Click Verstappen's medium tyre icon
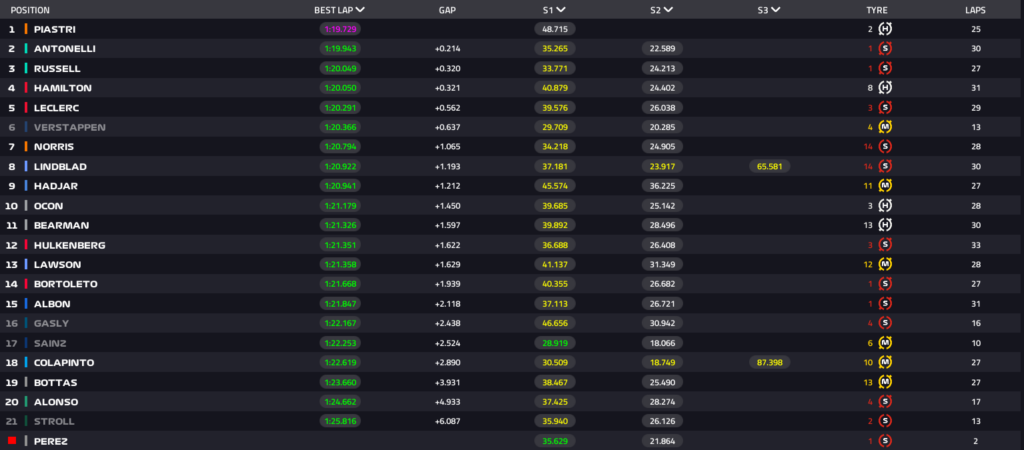This screenshot has height=450, width=1024. pos(885,127)
